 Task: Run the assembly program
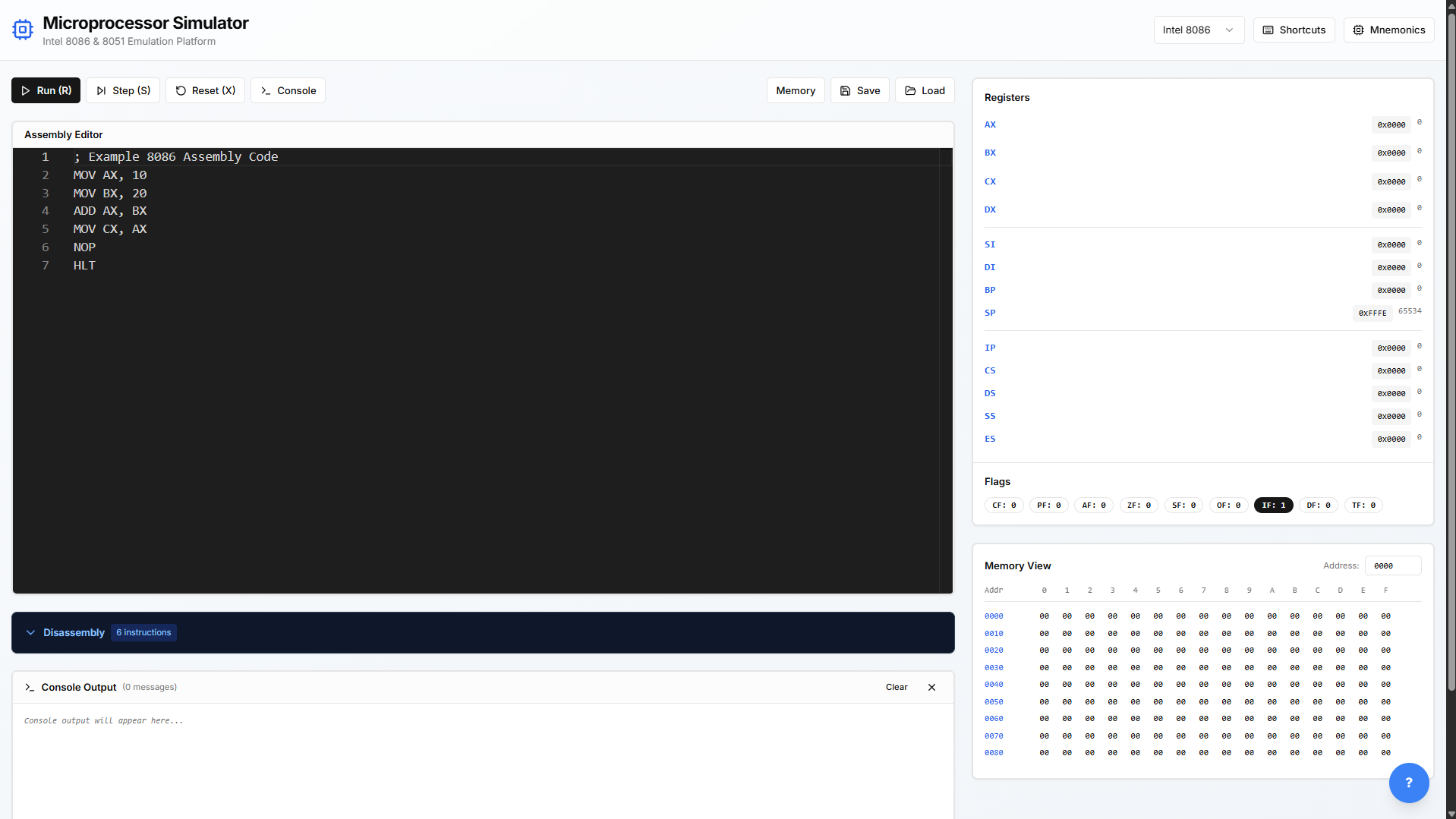46,90
